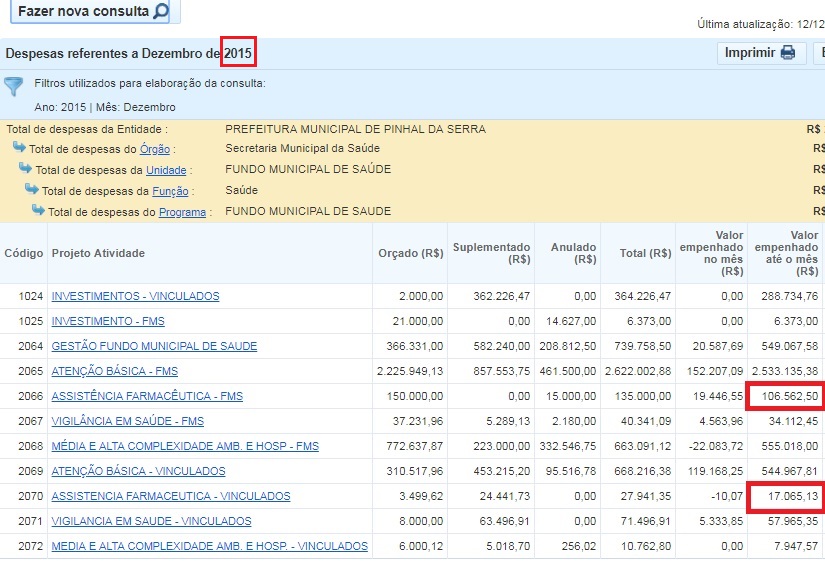Click the printer icon on Imprimir button
Screen dimensions: 825x567
tap(787, 53)
